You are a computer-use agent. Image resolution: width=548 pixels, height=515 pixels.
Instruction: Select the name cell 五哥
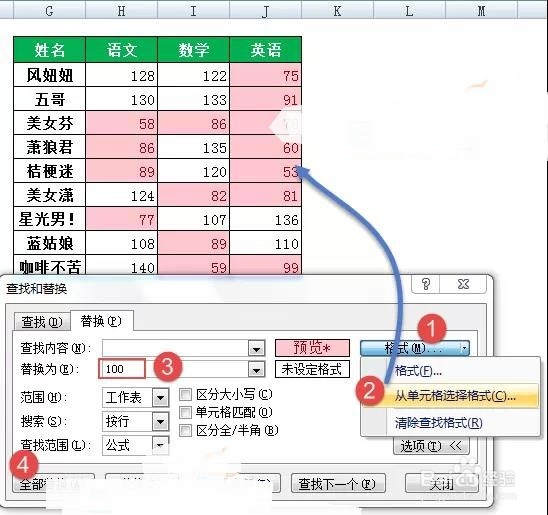pos(49,99)
